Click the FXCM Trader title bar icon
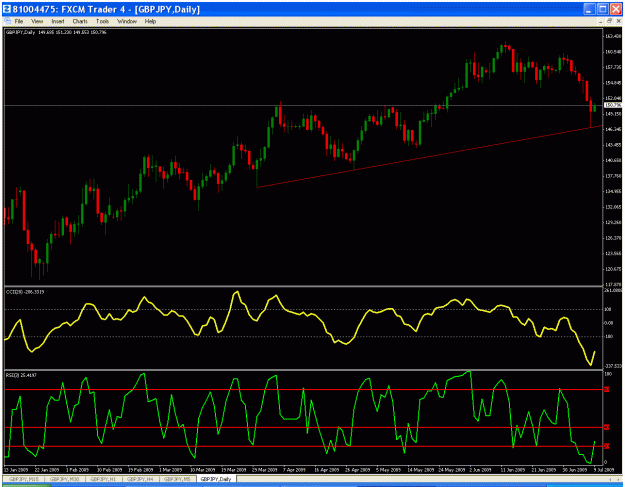This screenshot has width=625, height=487. click(x=7, y=9)
